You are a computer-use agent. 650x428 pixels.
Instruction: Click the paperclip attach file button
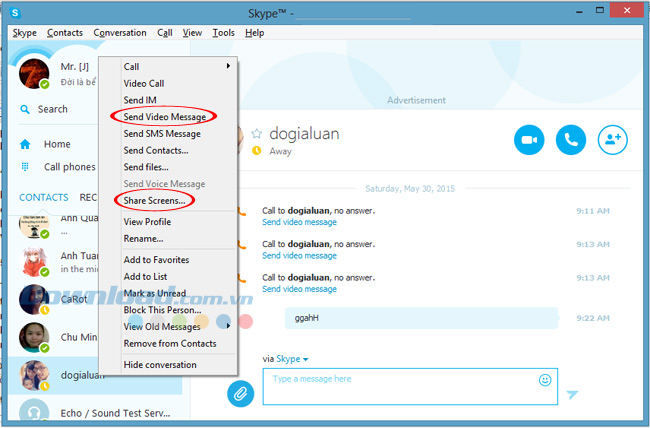[x=240, y=393]
